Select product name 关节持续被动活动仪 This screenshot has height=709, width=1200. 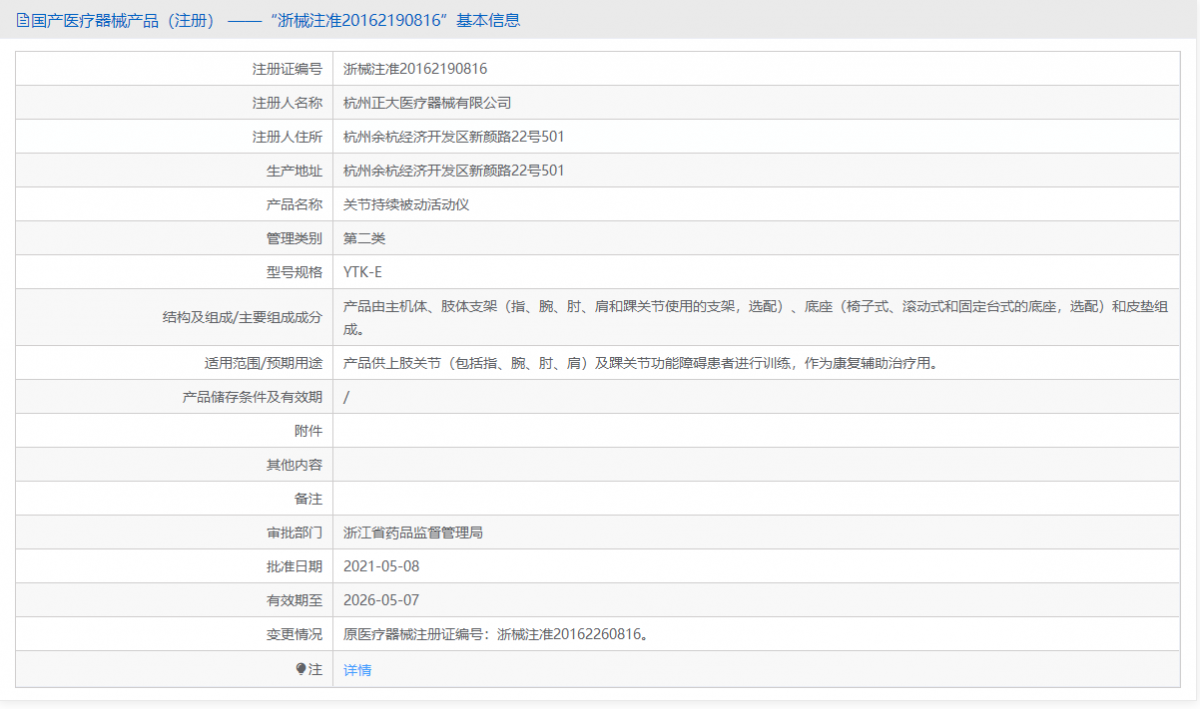[x=406, y=205]
